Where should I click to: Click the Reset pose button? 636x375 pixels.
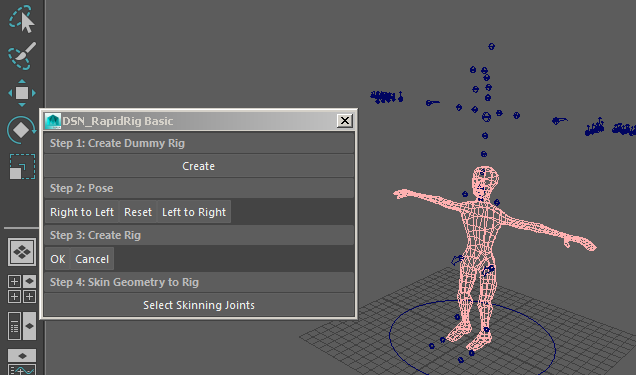click(138, 212)
